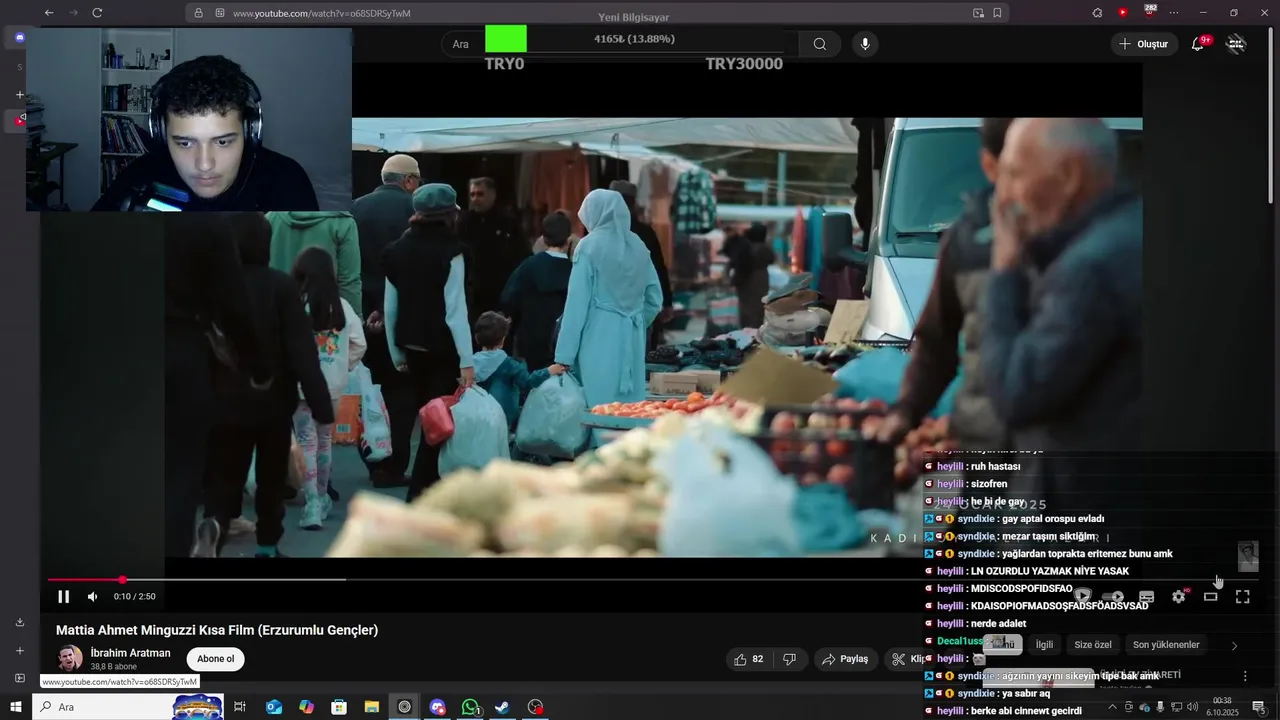This screenshot has width=1280, height=720.
Task: Open Discord from the taskbar
Action: pyautogui.click(x=437, y=707)
